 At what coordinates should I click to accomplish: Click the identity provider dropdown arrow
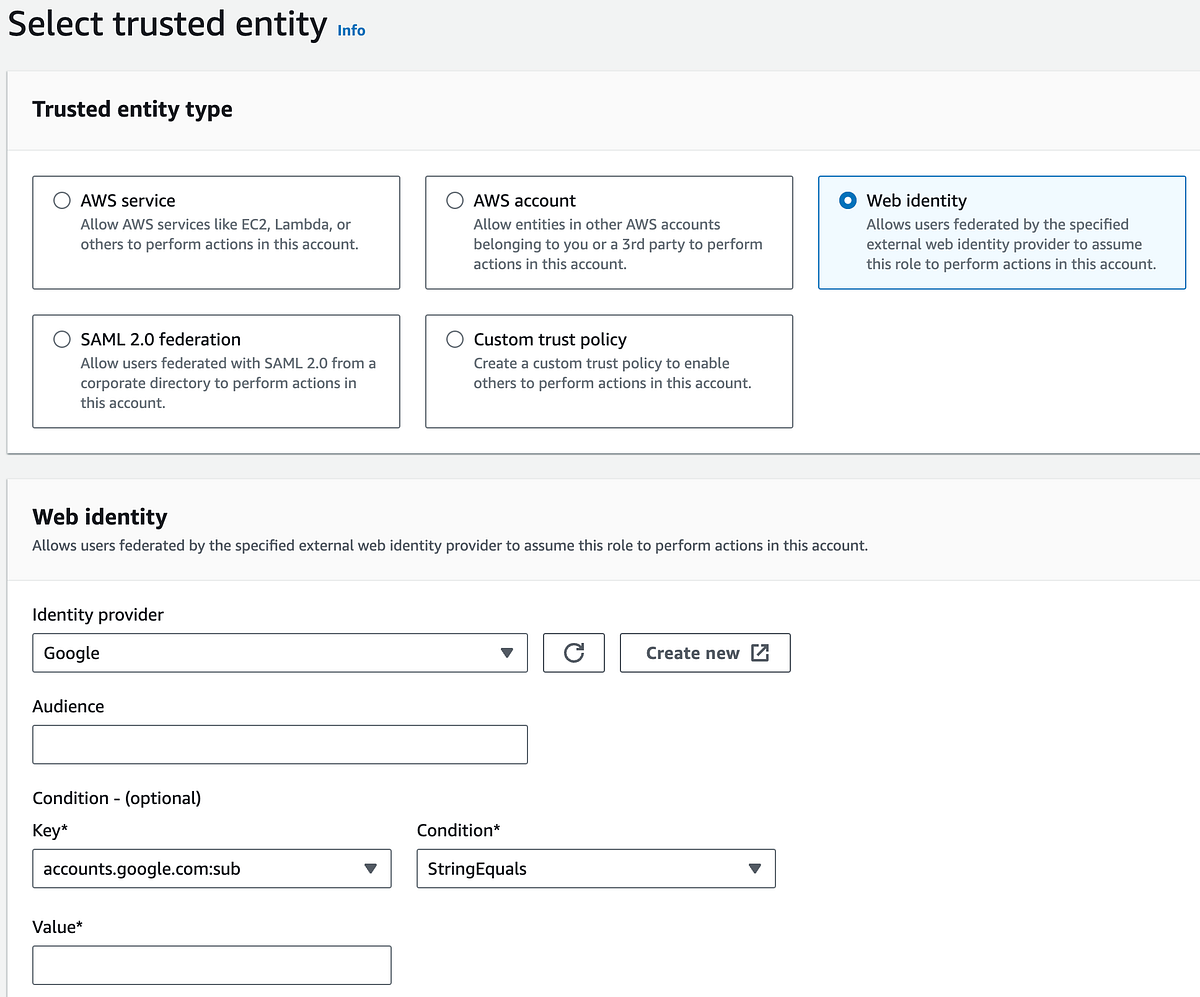tap(507, 653)
